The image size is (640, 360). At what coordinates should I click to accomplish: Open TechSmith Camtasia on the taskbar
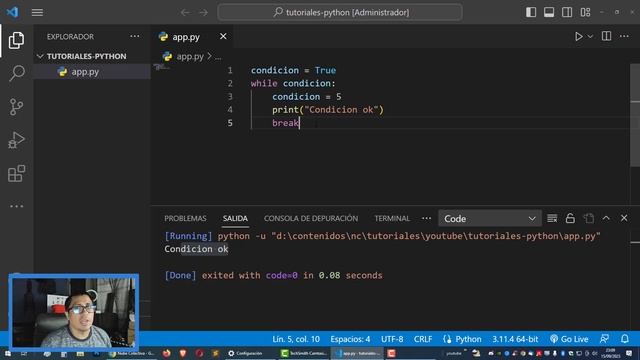[304, 353]
